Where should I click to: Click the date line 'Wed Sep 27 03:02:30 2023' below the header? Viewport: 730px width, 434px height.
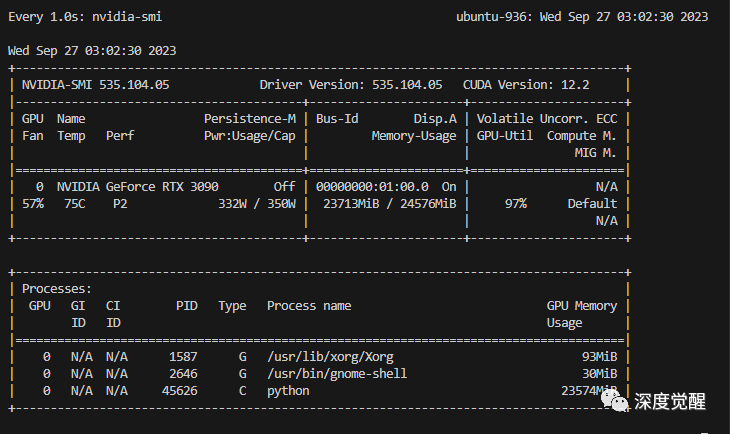click(x=92, y=51)
